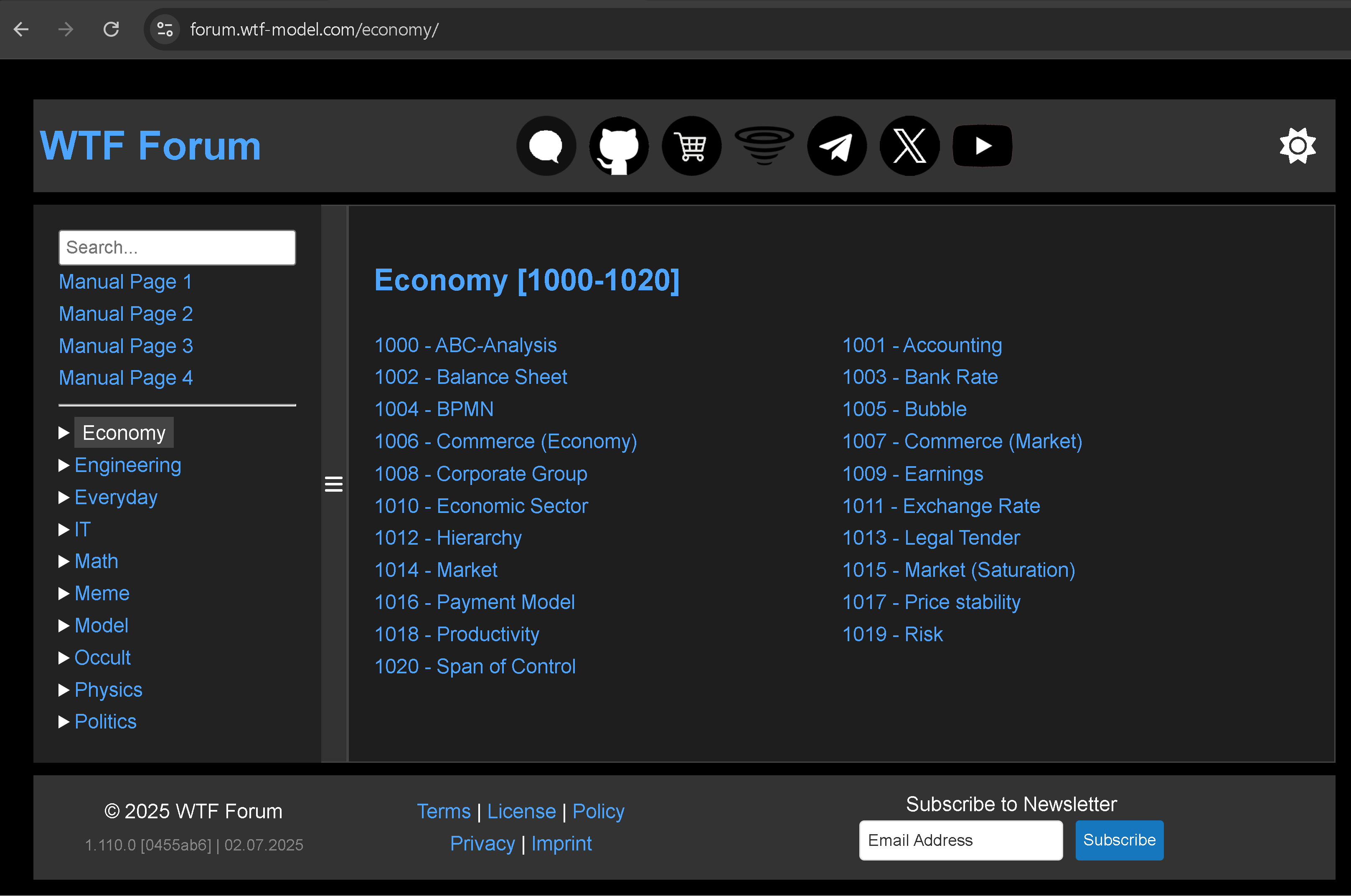Expand the Engineering category triangle
The width and height of the screenshot is (1351, 896).
click(x=63, y=465)
